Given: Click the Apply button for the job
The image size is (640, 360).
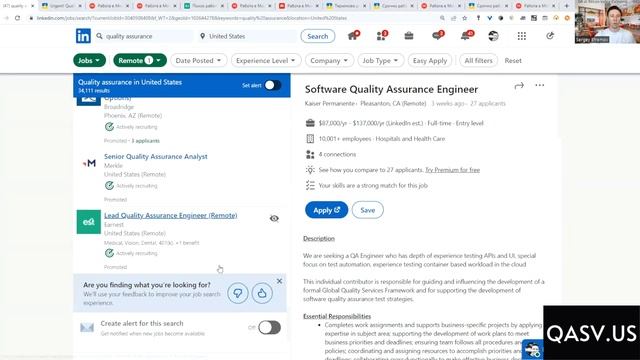Looking at the screenshot, I should tap(327, 210).
